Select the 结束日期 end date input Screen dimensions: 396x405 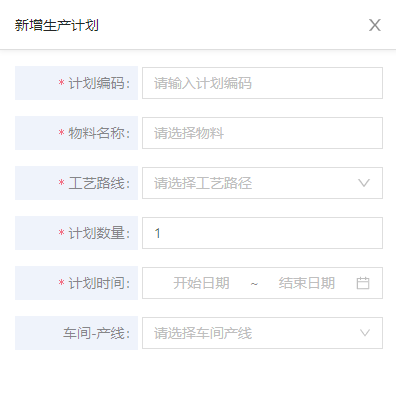tap(307, 283)
